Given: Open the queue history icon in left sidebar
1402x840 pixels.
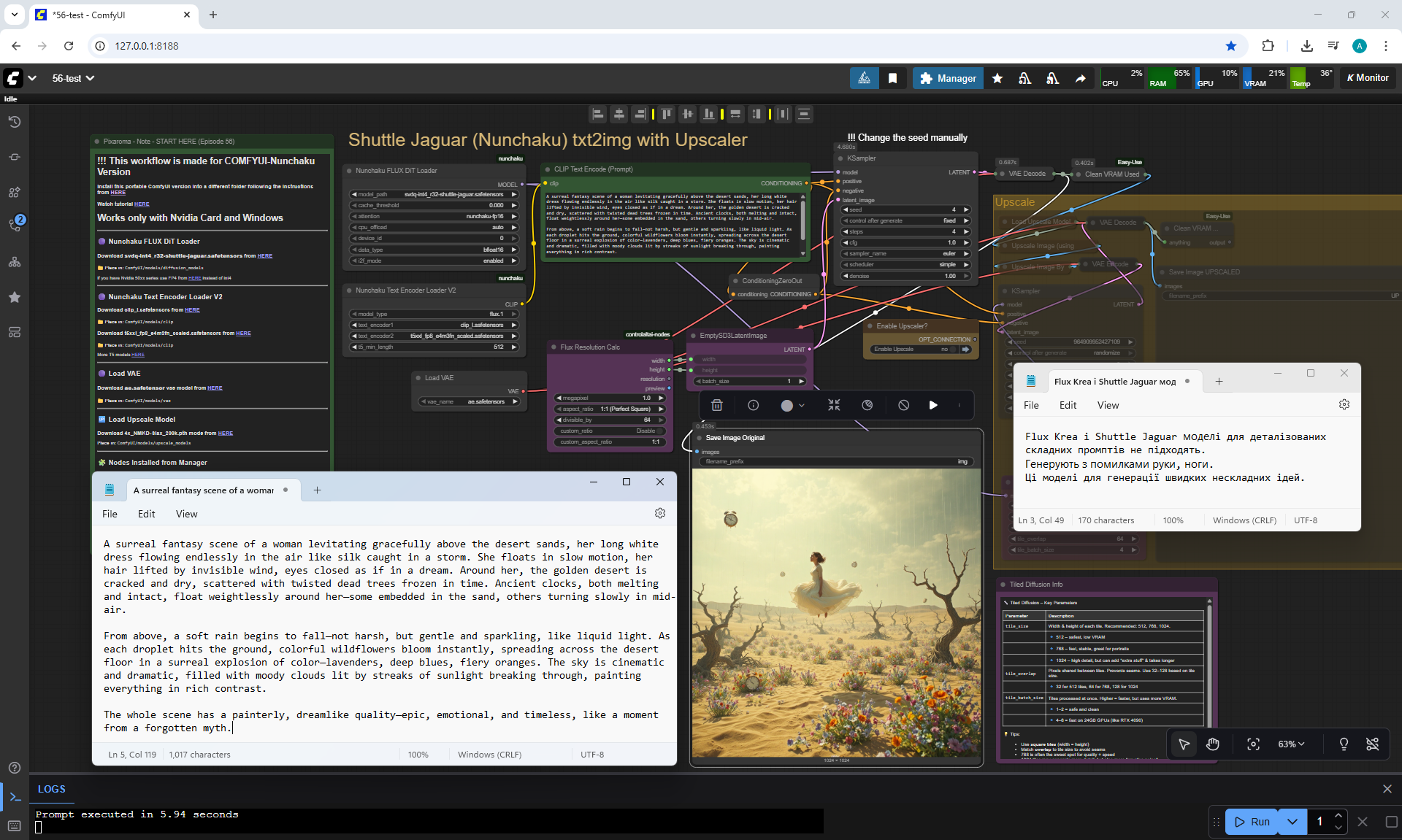Looking at the screenshot, I should point(15,122).
